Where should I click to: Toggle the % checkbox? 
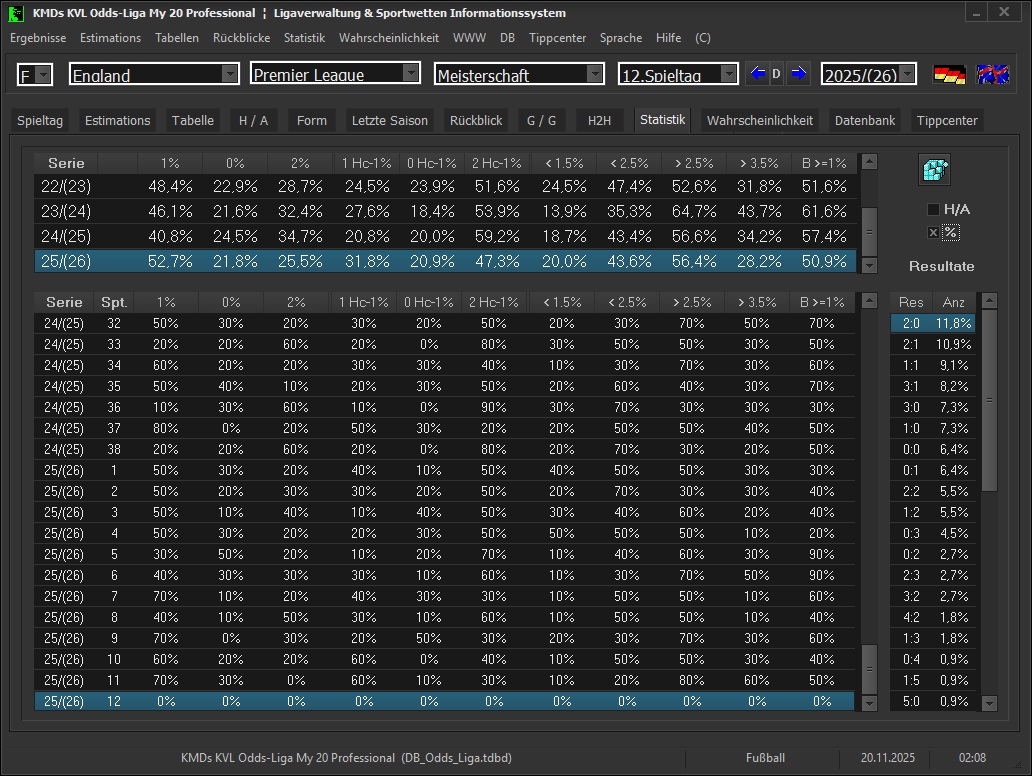pyautogui.click(x=933, y=232)
